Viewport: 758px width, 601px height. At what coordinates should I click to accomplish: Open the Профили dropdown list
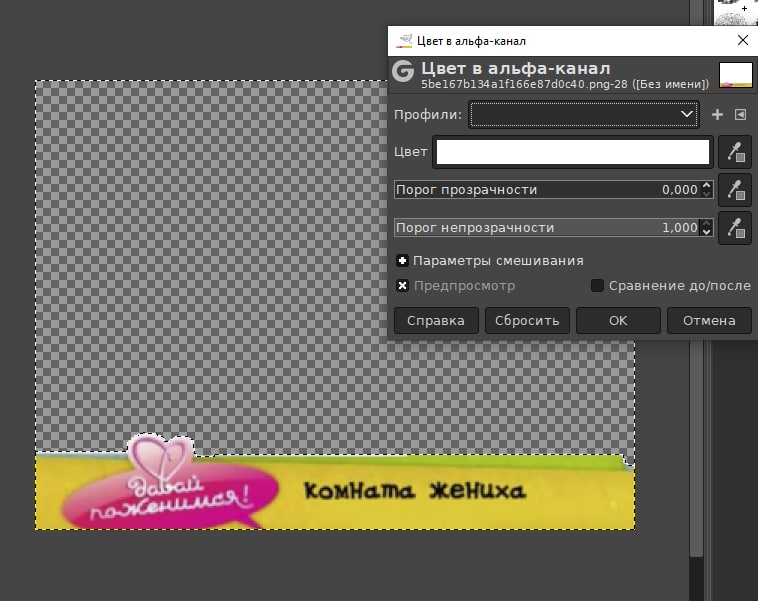[583, 115]
